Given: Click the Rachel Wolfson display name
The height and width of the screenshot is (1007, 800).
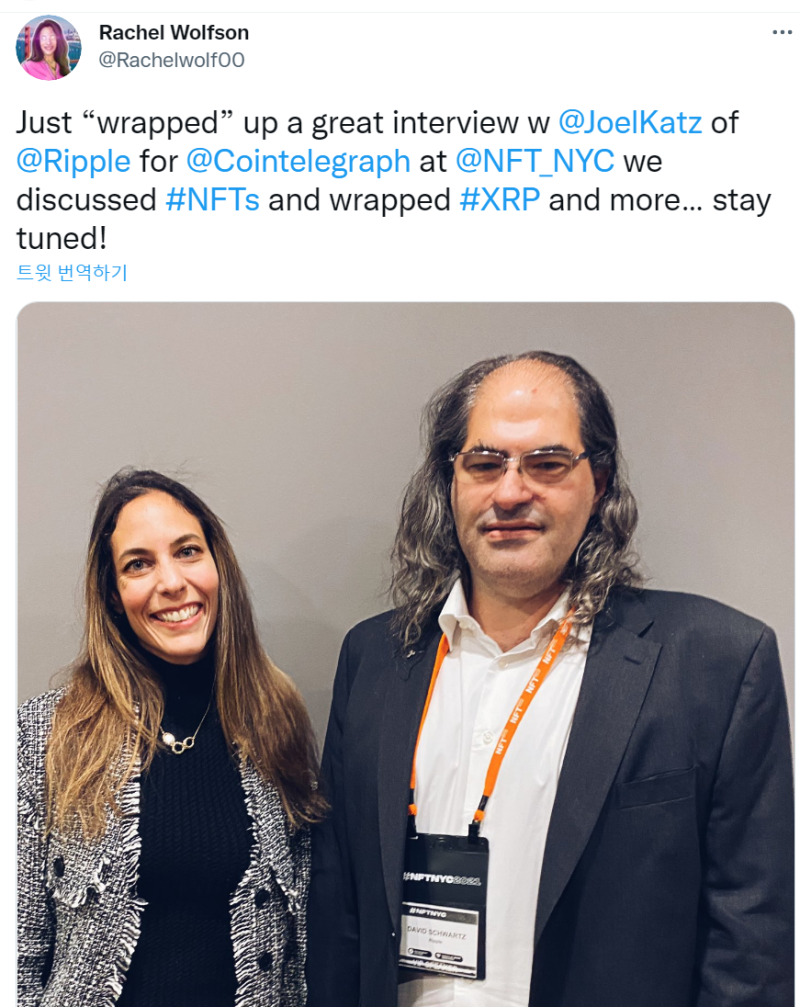Looking at the screenshot, I should tap(173, 32).
